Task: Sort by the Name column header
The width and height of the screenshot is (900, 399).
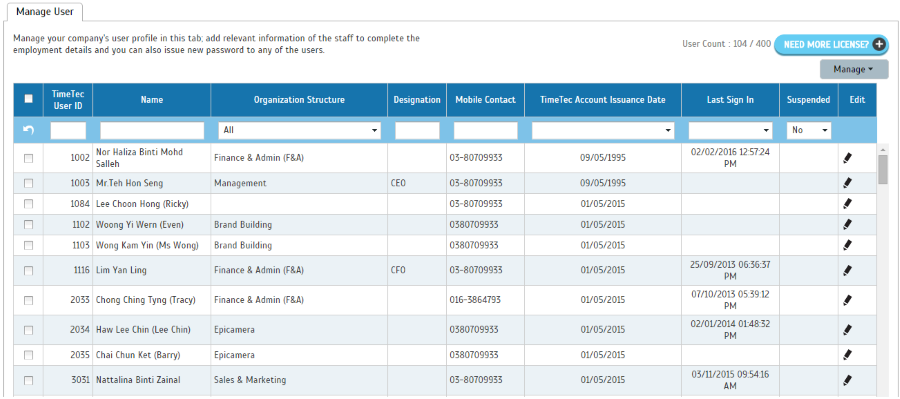Action: point(152,100)
